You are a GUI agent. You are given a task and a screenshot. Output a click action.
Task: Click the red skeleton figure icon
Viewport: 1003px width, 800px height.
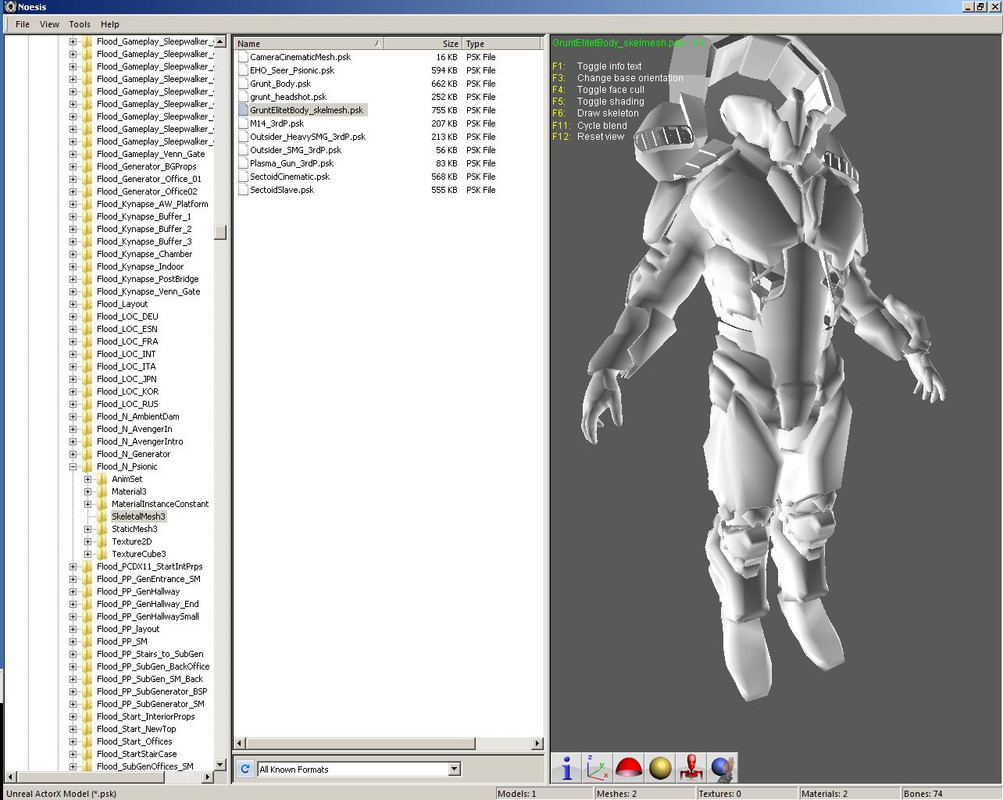(x=691, y=768)
